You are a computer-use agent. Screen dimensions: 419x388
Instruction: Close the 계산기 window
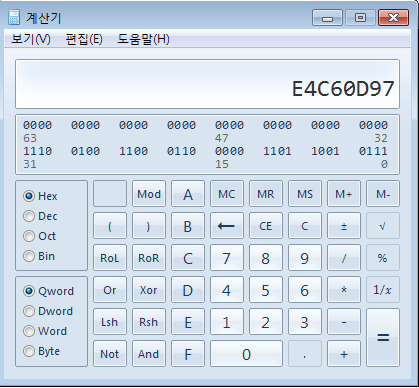pos(393,18)
